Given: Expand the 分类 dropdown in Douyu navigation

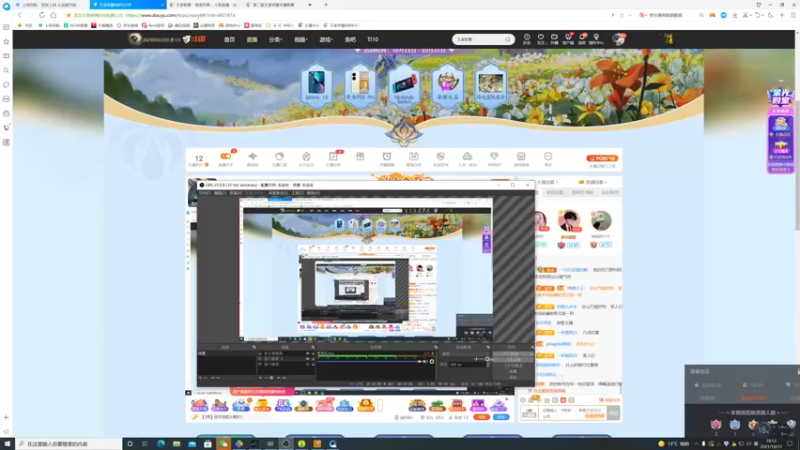Looking at the screenshot, I should (x=275, y=39).
